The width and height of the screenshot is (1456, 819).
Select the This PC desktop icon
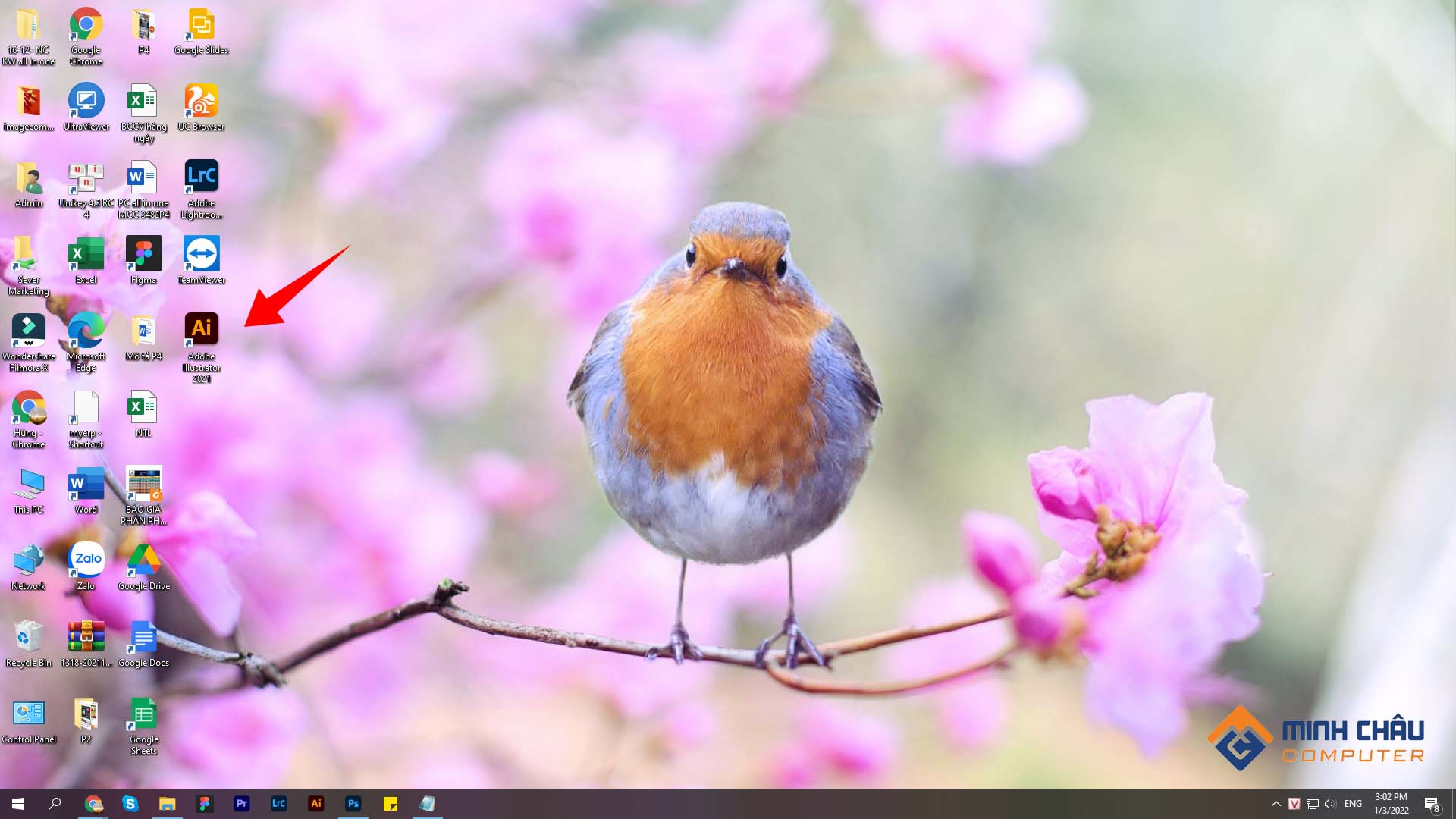tap(28, 491)
